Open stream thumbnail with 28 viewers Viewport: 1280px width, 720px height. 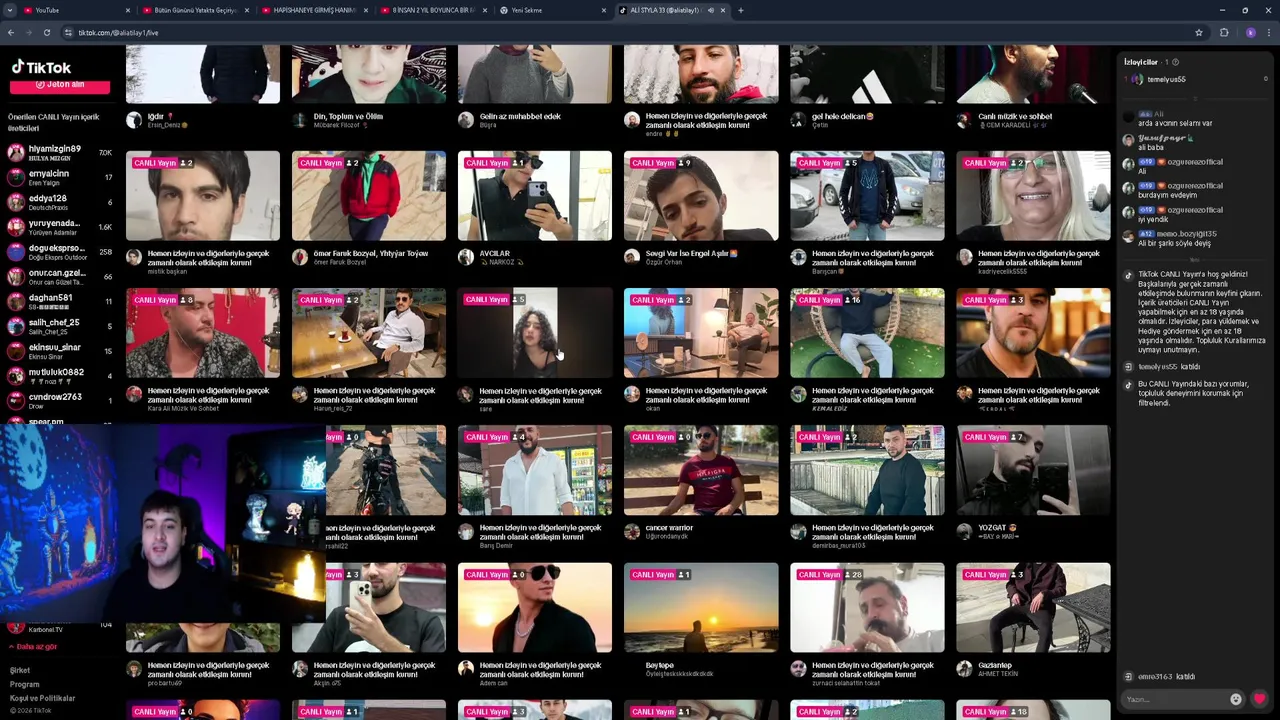pos(867,607)
